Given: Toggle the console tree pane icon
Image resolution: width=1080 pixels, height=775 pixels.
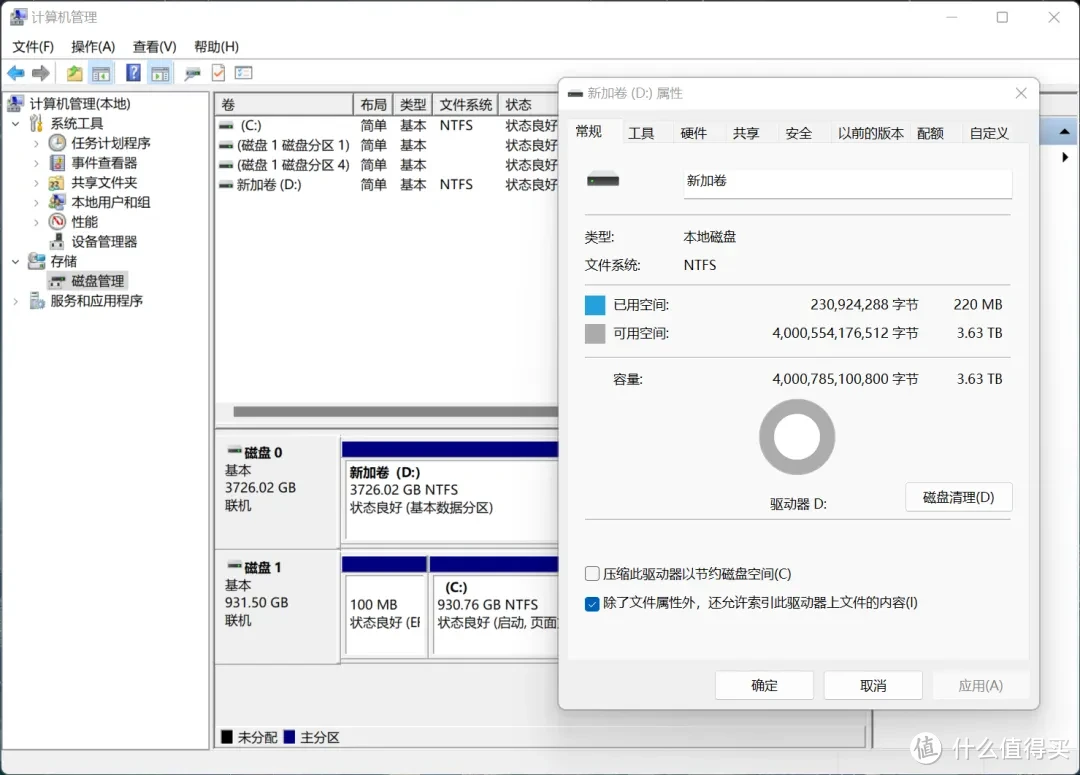Looking at the screenshot, I should point(101,72).
